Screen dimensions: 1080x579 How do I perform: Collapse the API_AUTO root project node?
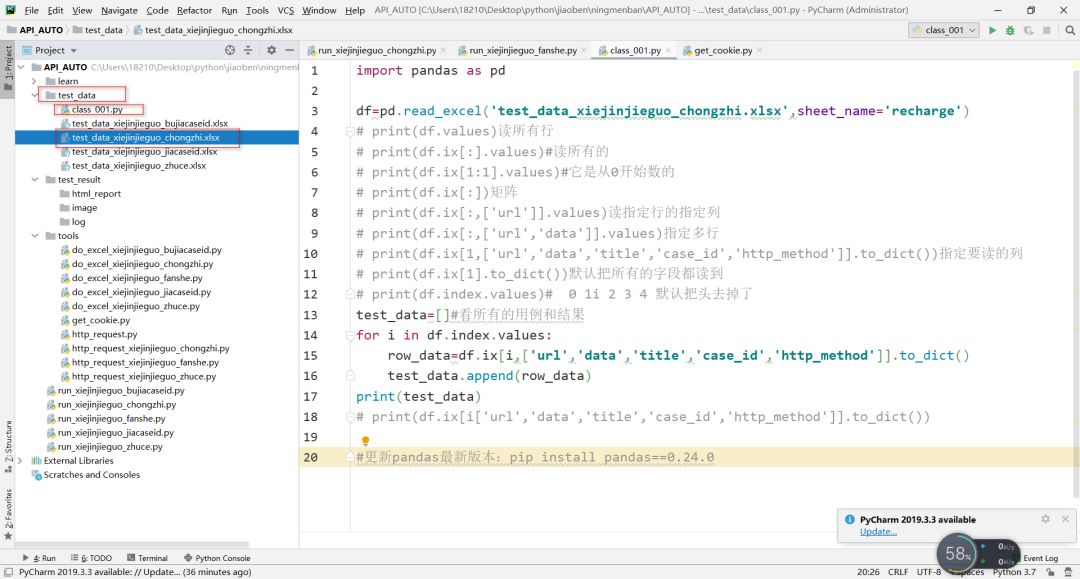coord(21,67)
